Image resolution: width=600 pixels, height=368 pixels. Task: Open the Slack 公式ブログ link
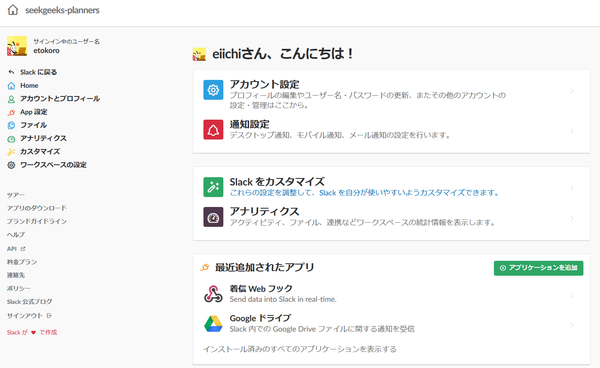point(29,301)
